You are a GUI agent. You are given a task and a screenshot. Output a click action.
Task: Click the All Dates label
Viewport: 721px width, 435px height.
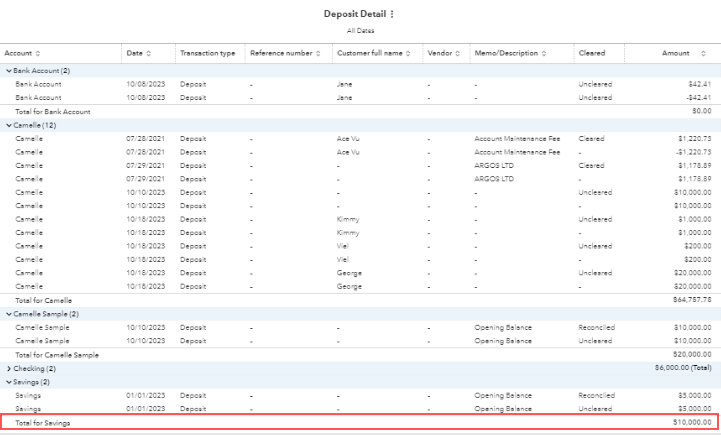tap(360, 31)
